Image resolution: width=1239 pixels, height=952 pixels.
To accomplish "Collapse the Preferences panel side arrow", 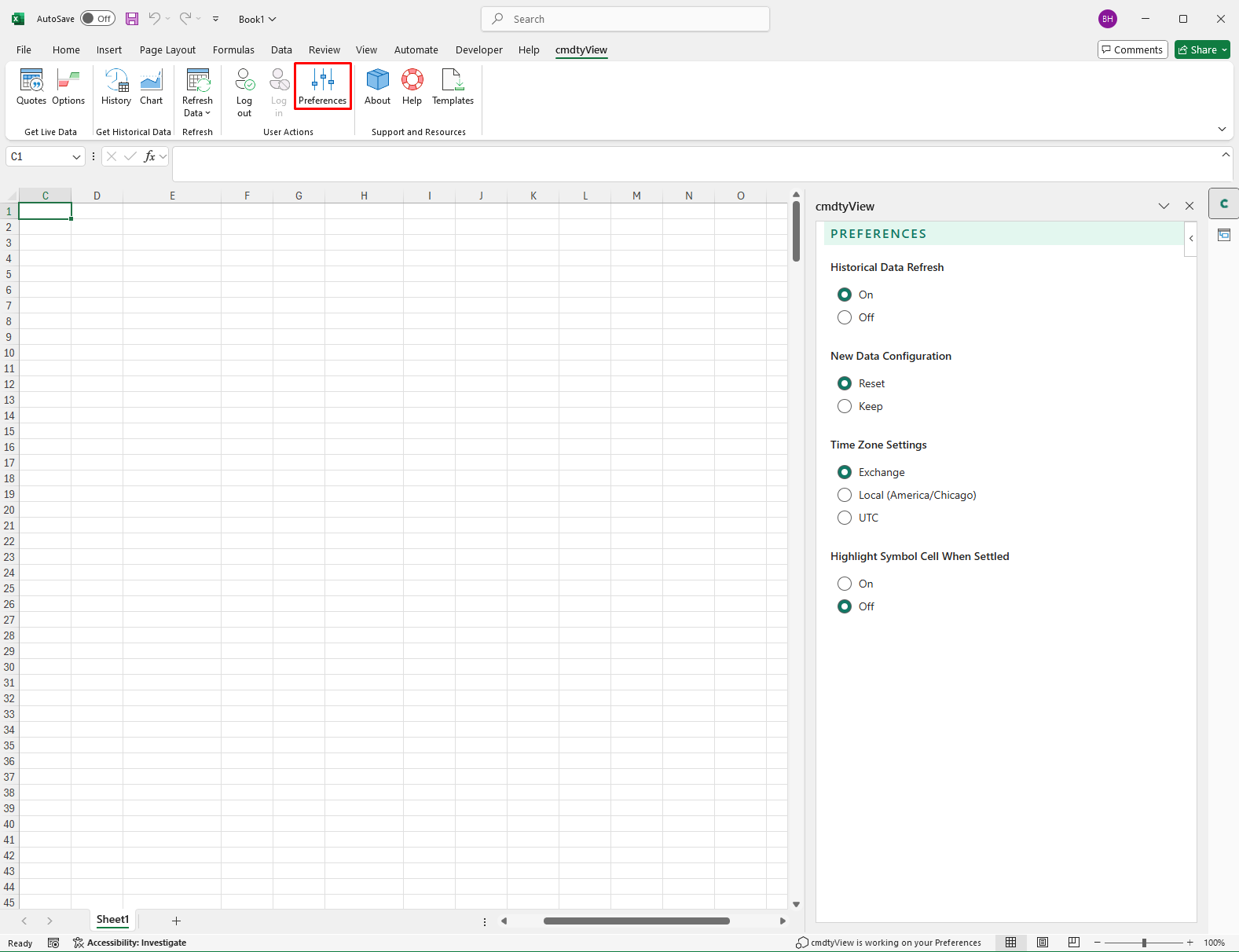I will click(x=1191, y=239).
